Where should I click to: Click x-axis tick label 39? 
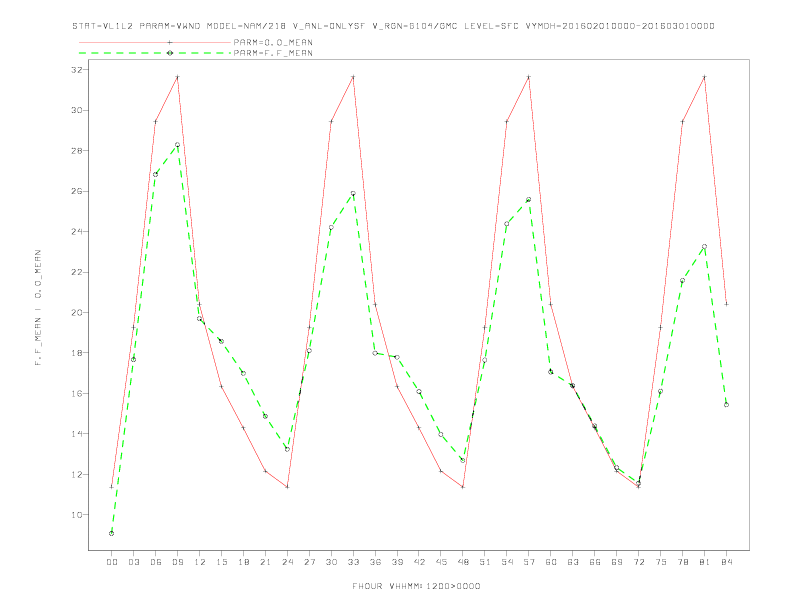pyautogui.click(x=397, y=562)
